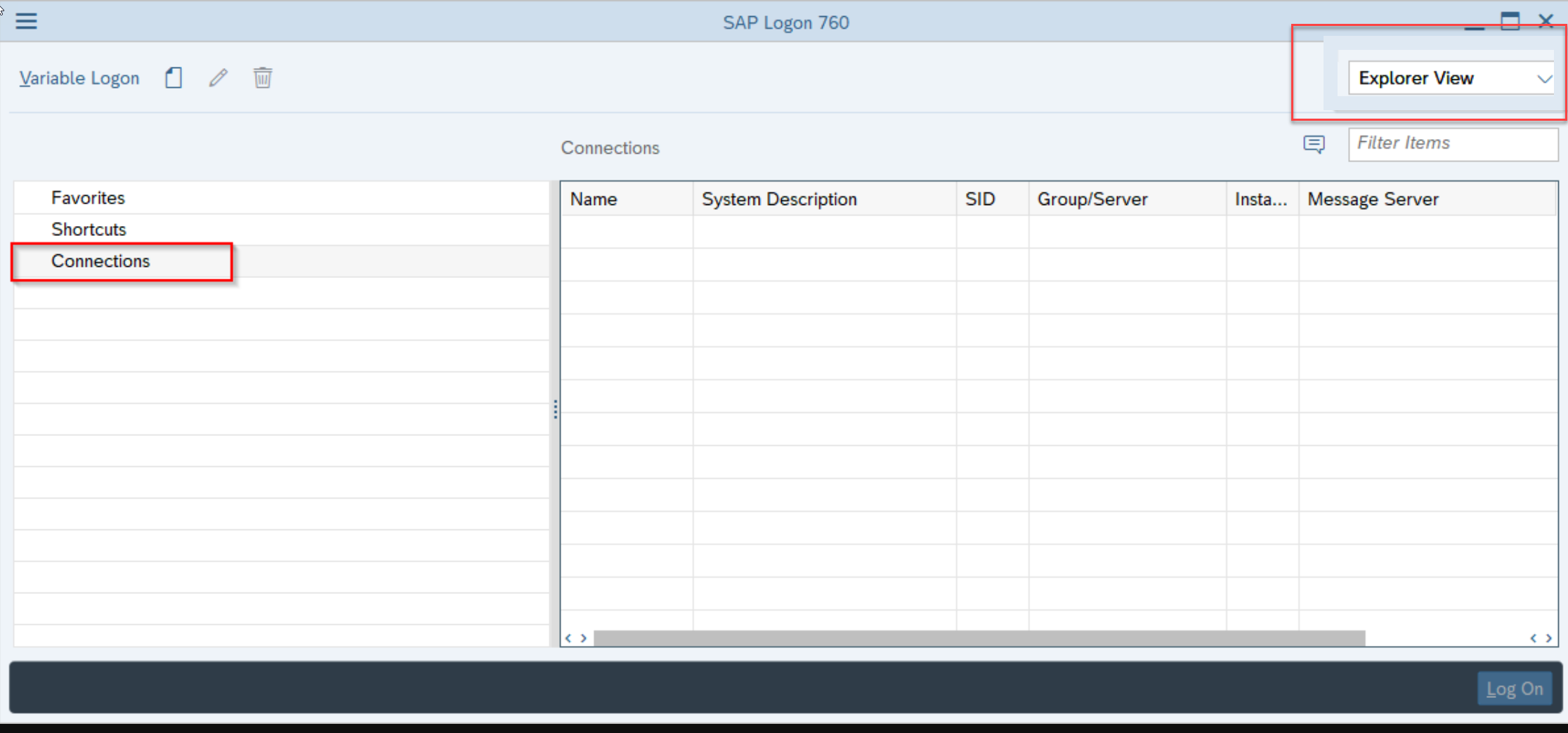Click the left scroll arrow at table bottom-left
The image size is (1568, 733).
pos(568,638)
